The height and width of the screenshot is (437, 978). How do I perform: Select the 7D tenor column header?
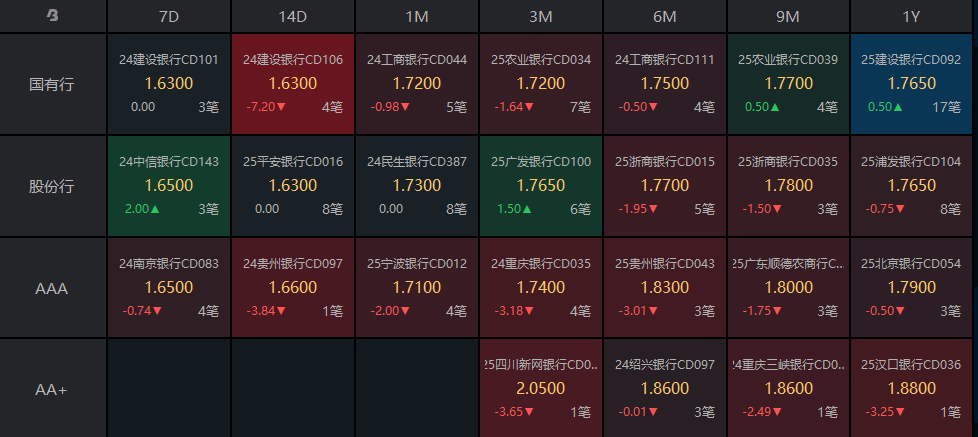[169, 16]
